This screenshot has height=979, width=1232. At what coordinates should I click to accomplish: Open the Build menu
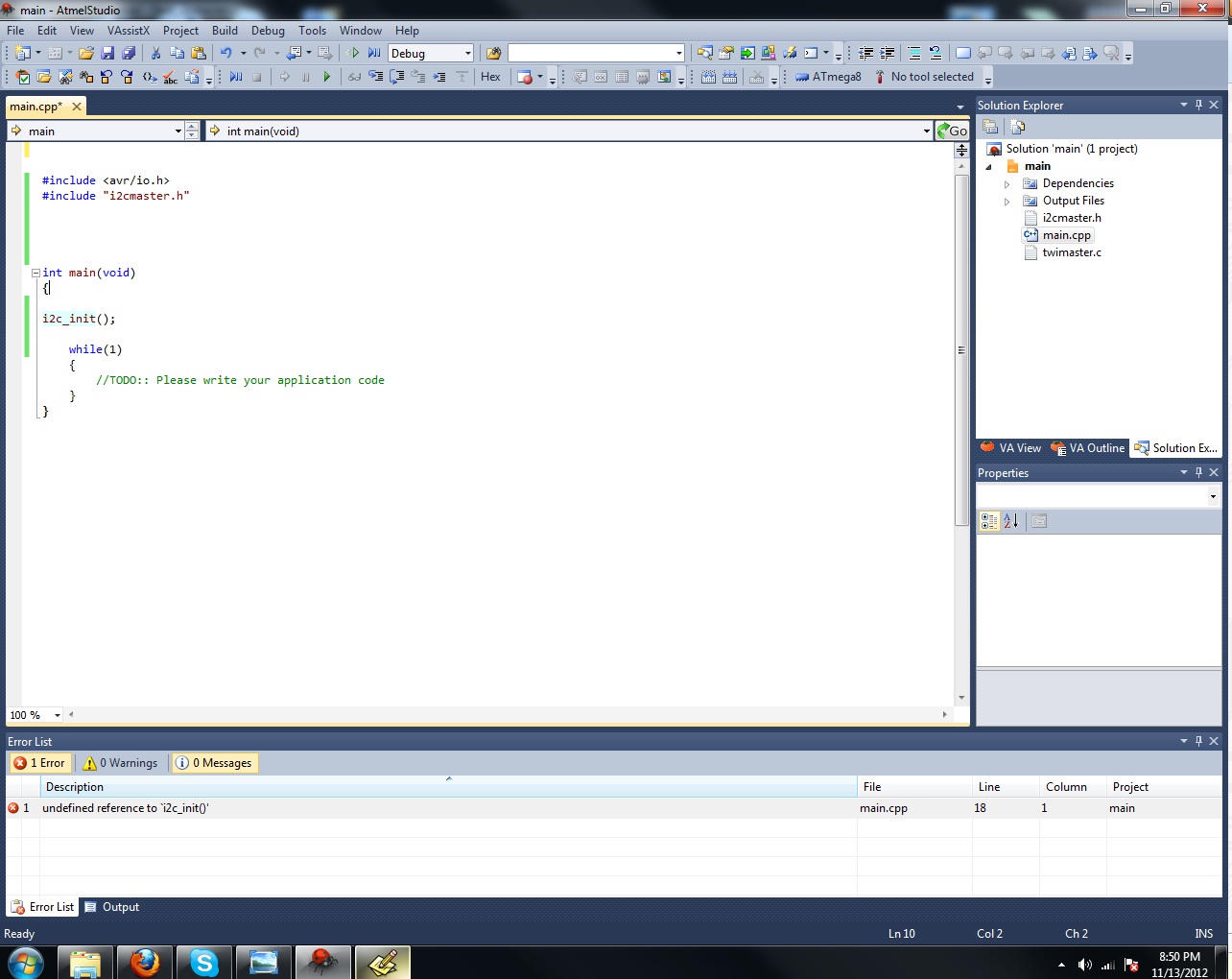225,31
